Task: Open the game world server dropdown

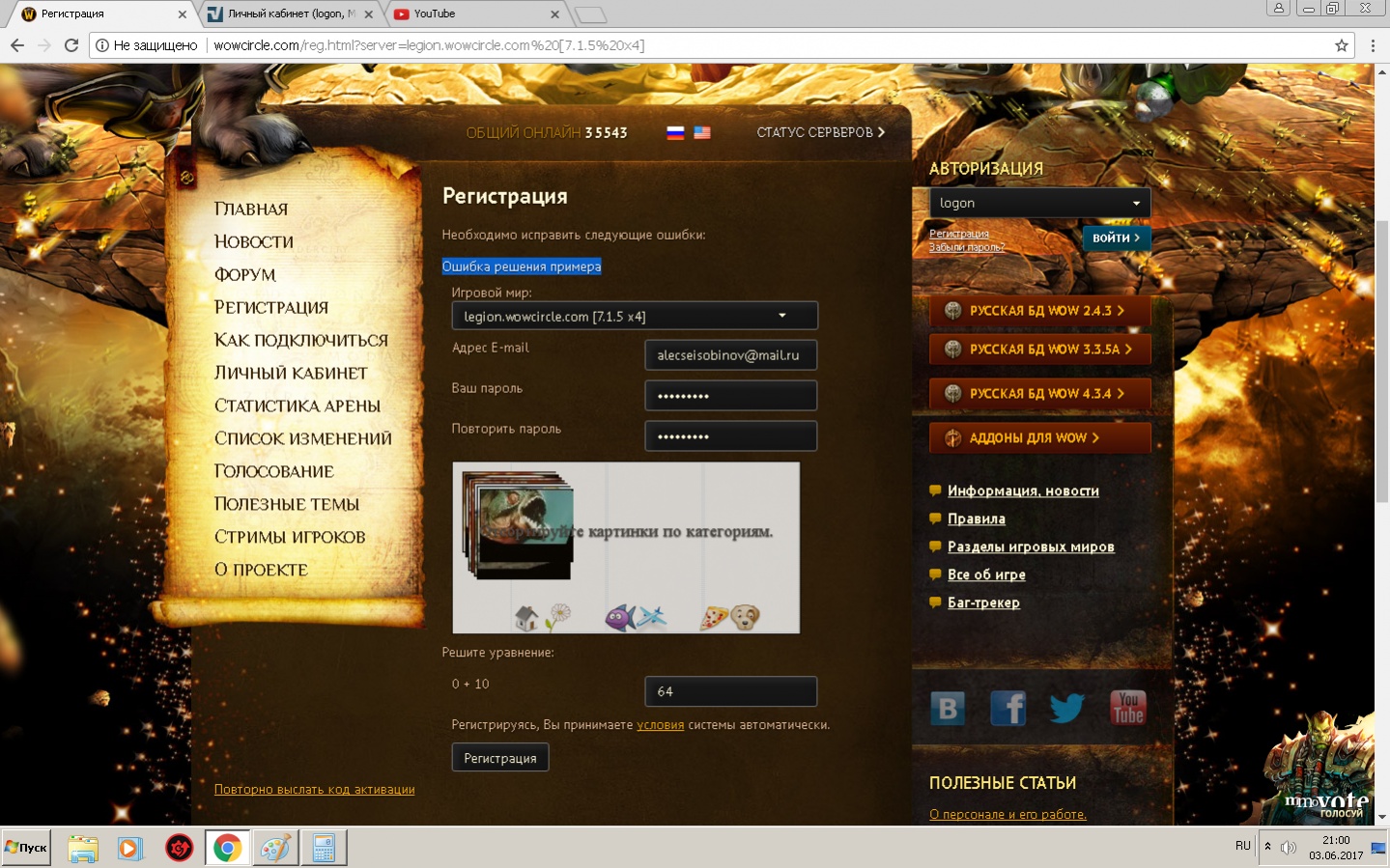Action: (x=635, y=316)
